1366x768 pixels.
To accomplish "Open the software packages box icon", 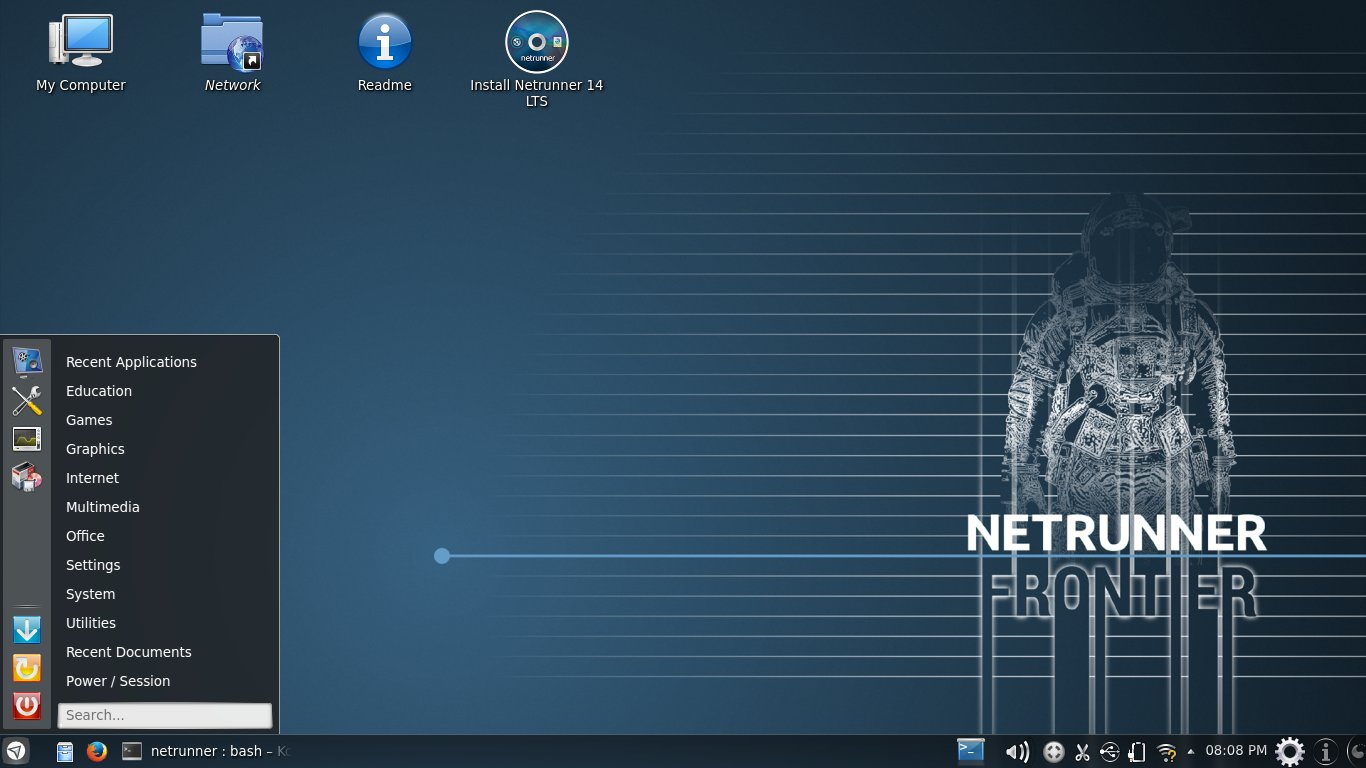I will click(27, 477).
